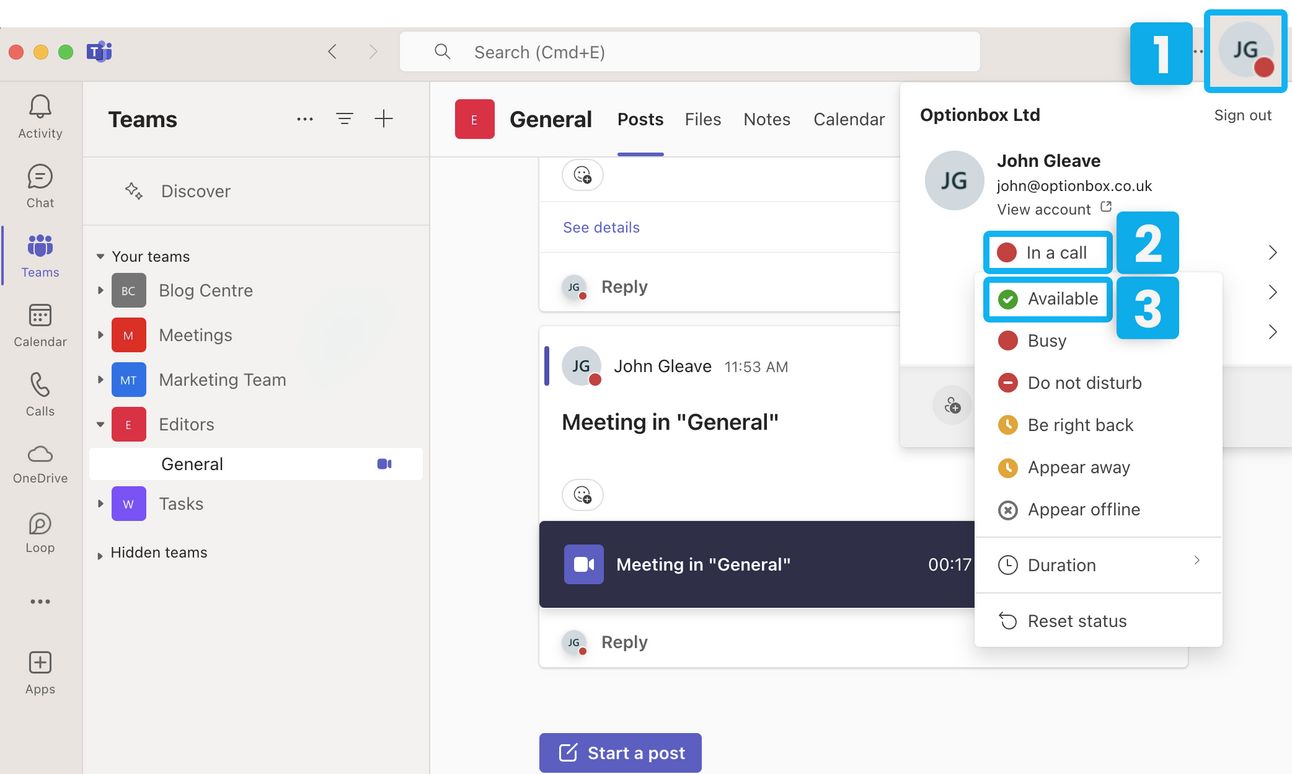
Task: Collapse the Your teams section
Action: (100, 257)
